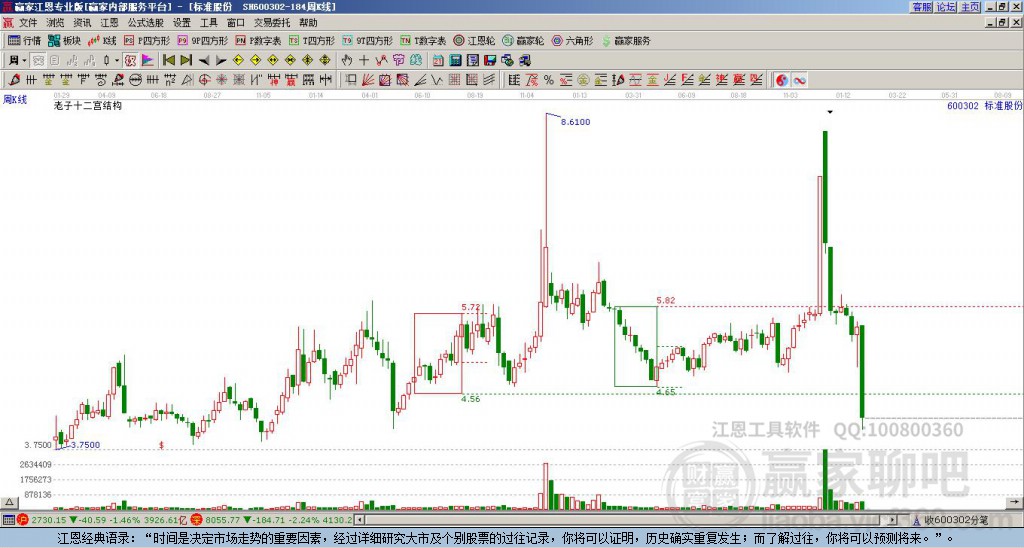Open the 六角形 tool
This screenshot has height=548, width=1024.
click(572, 40)
